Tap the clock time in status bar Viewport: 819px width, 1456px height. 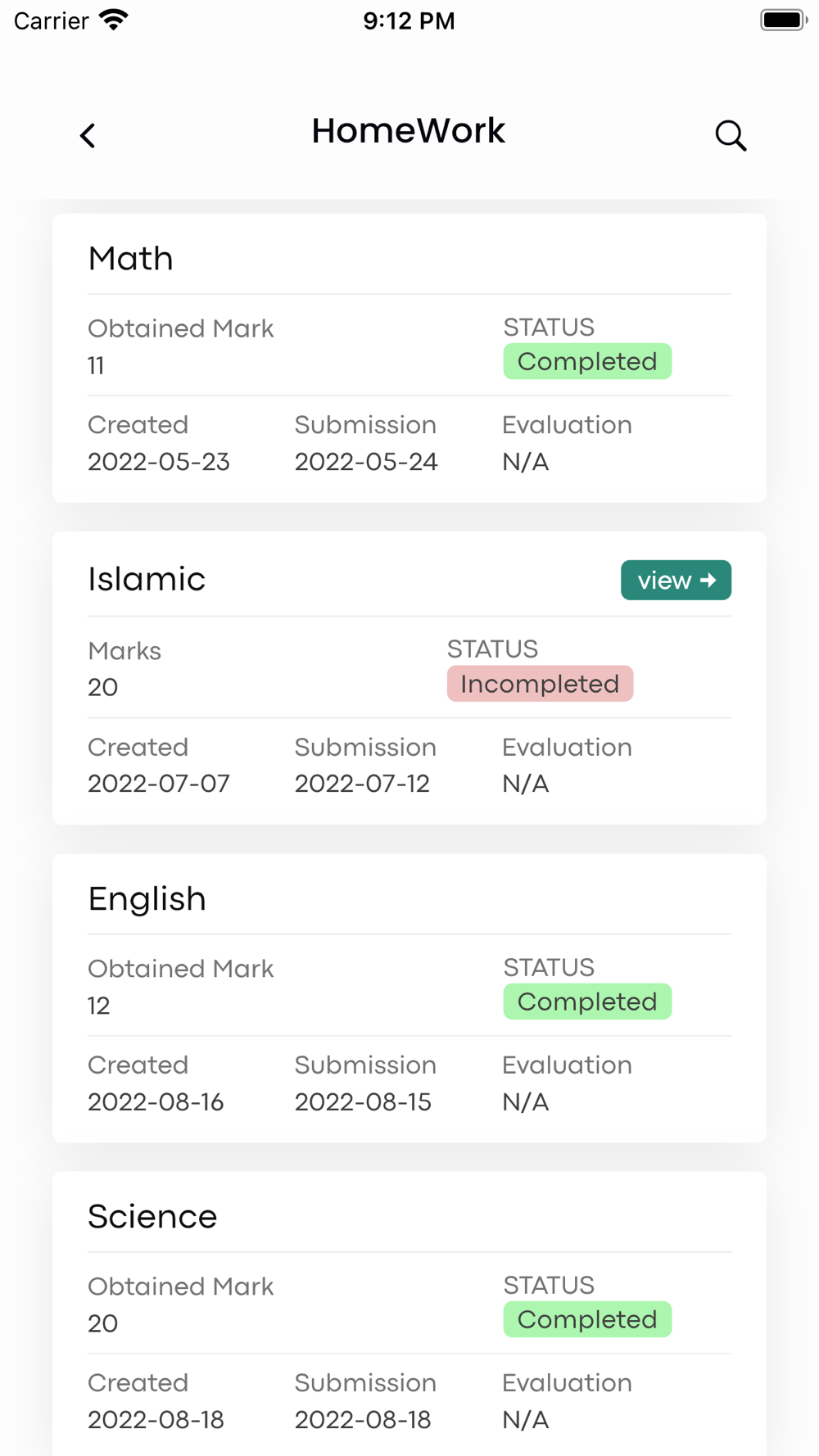[409, 20]
